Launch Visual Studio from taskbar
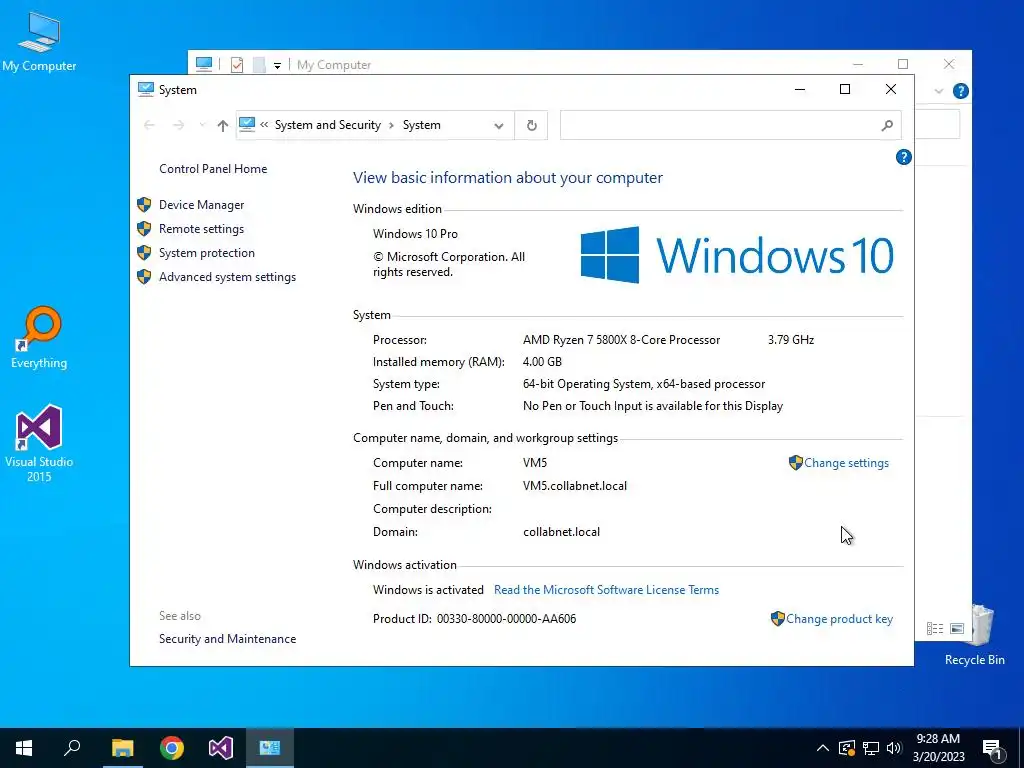Image resolution: width=1024 pixels, height=768 pixels. pos(221,748)
